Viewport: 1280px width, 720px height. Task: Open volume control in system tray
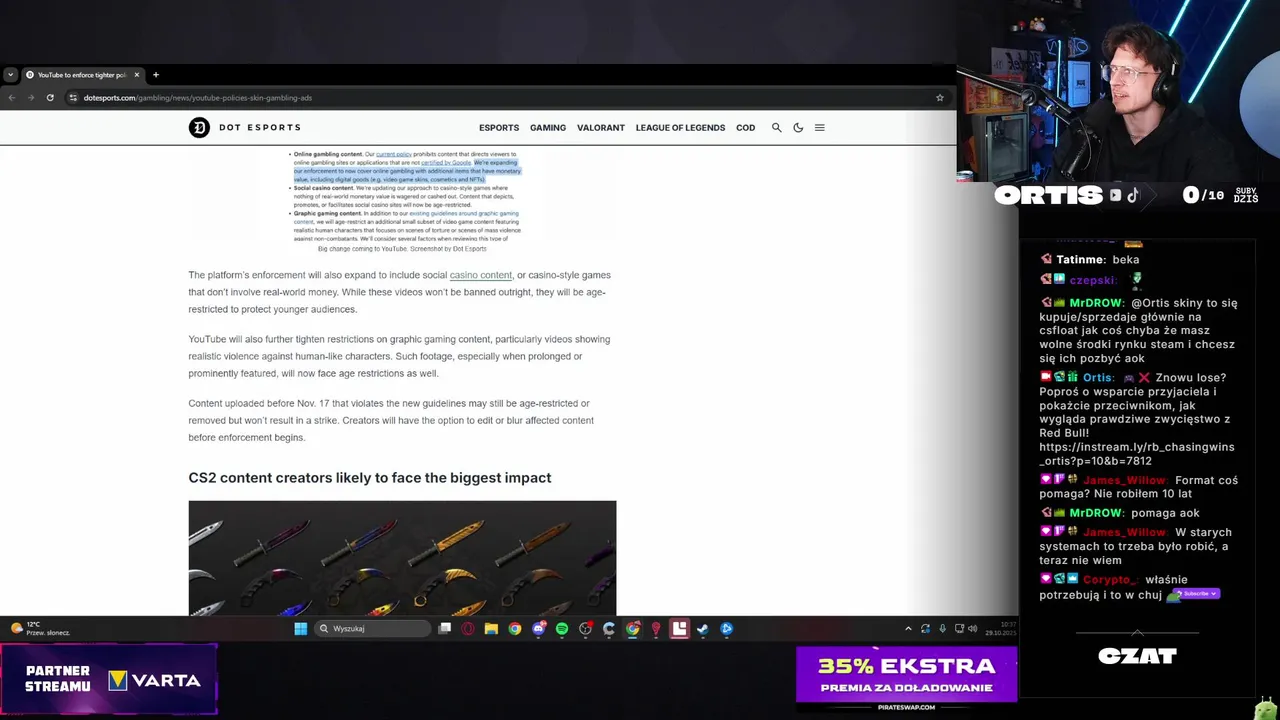[972, 629]
